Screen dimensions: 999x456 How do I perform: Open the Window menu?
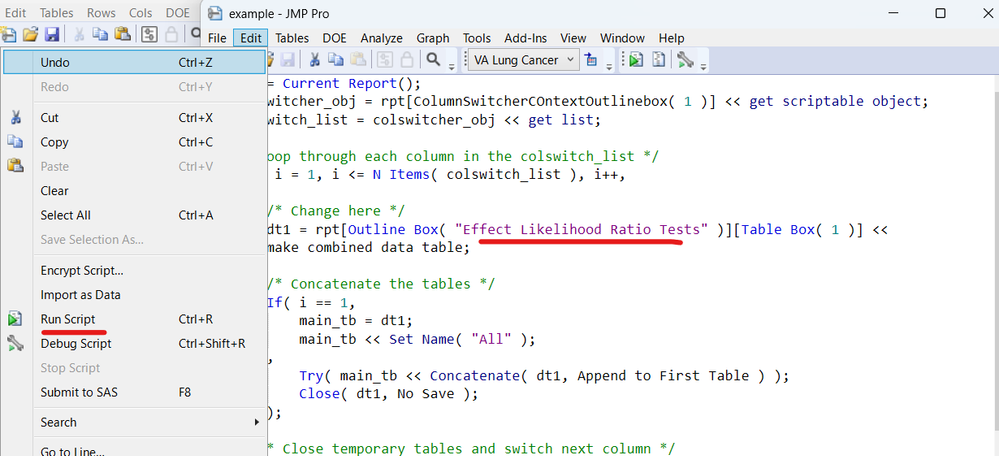[622, 38]
